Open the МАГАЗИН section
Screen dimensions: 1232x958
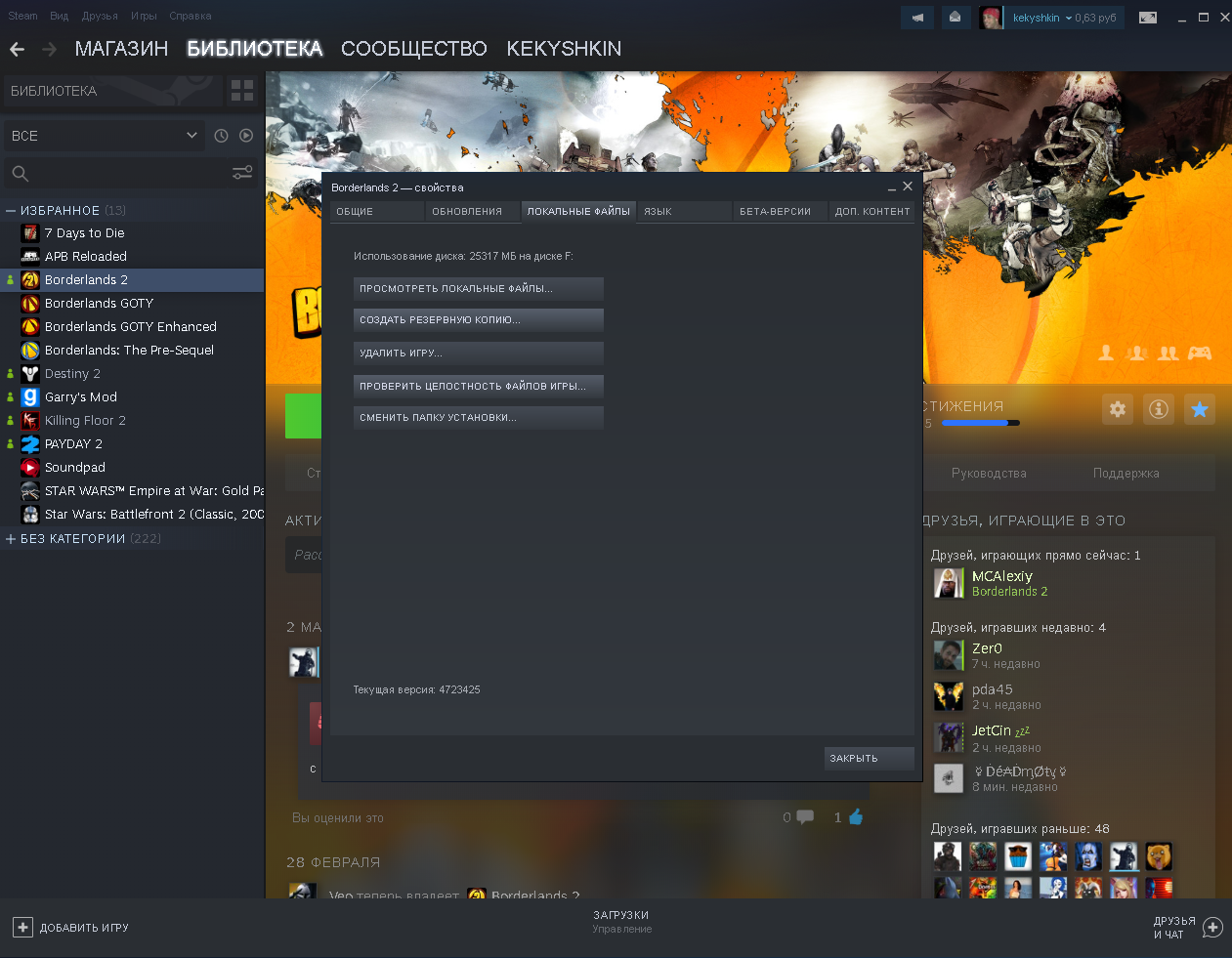pyautogui.click(x=121, y=49)
